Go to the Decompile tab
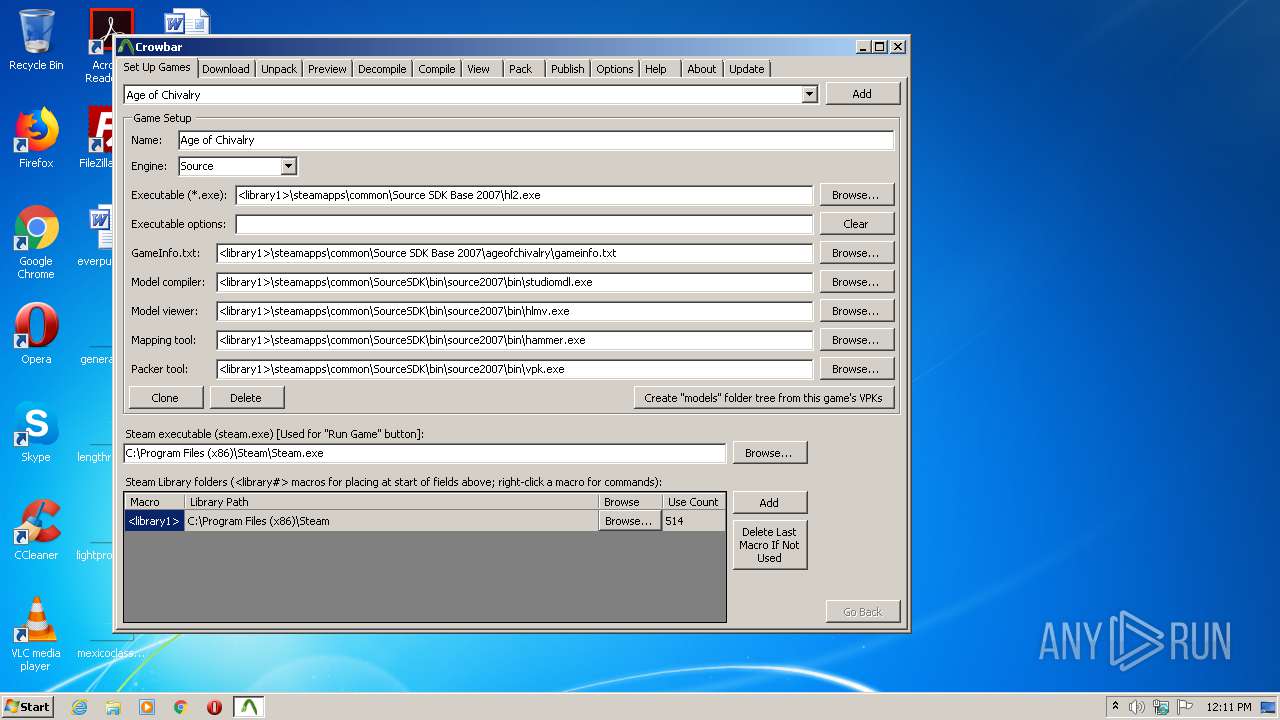Viewport: 1280px width, 720px height. (x=382, y=69)
